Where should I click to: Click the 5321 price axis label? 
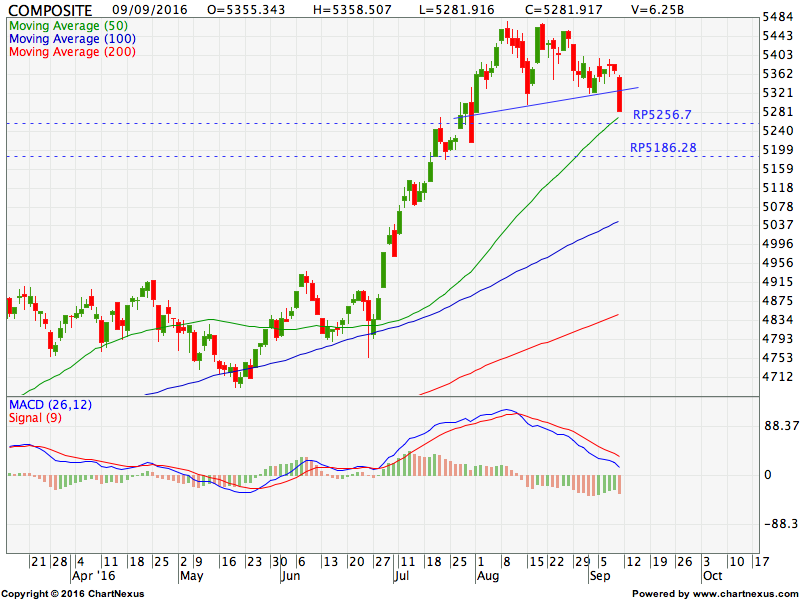778,93
